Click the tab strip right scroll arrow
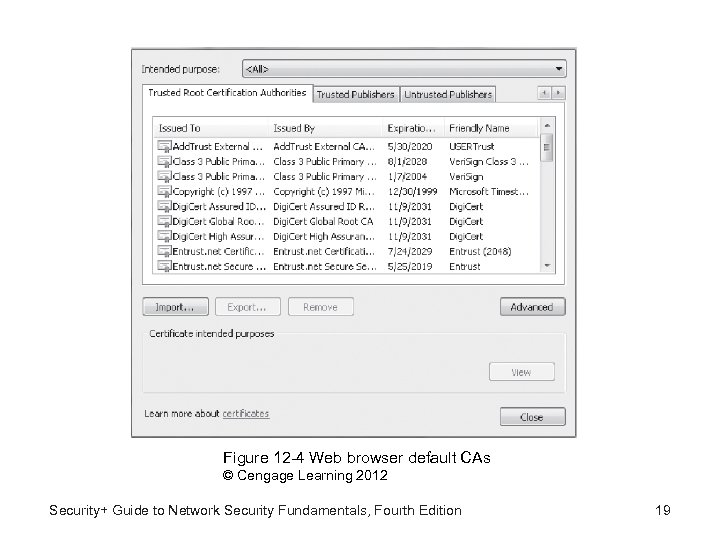The width and height of the screenshot is (720, 540). 558,93
